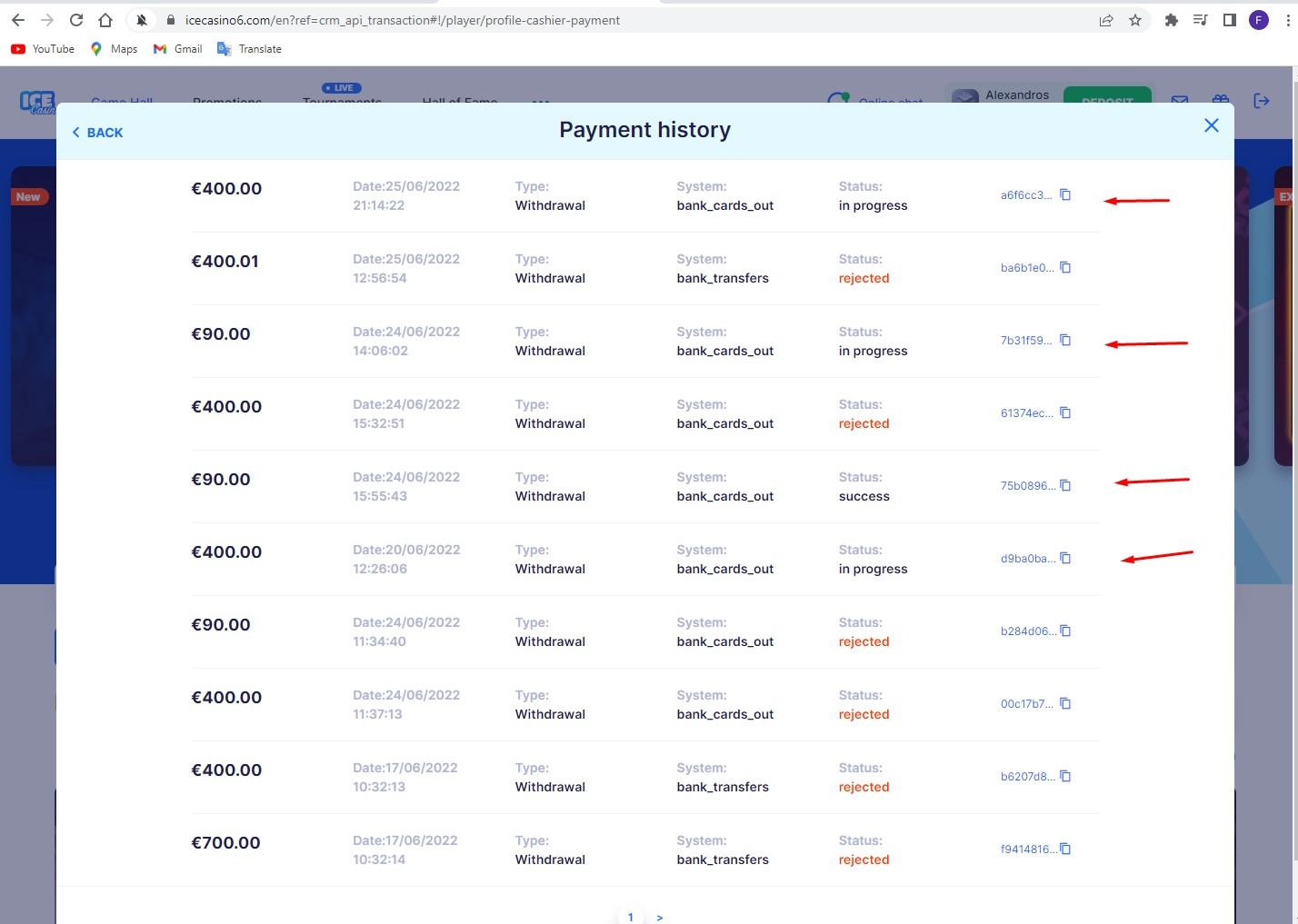Viewport: 1298px width, 924px height.
Task: Go to next page of payment history
Action: click(660, 918)
